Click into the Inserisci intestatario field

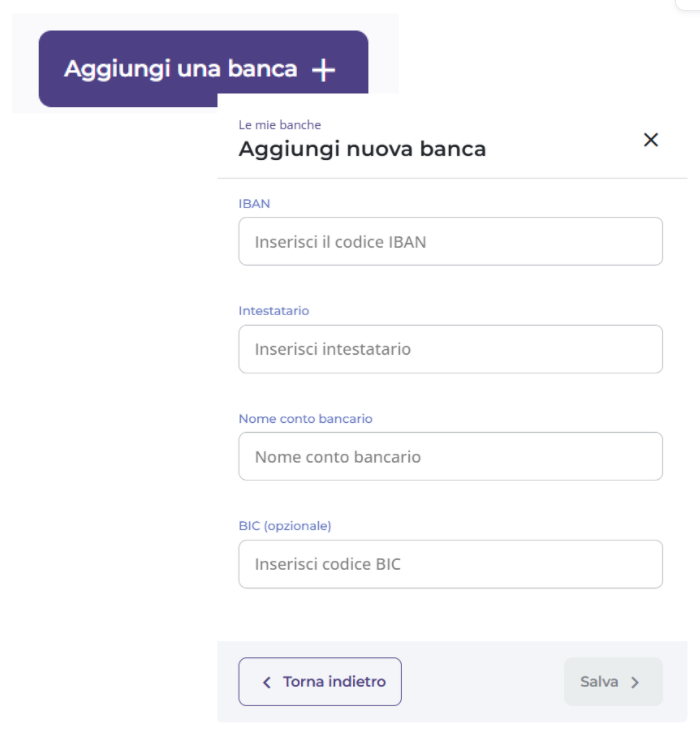(450, 349)
